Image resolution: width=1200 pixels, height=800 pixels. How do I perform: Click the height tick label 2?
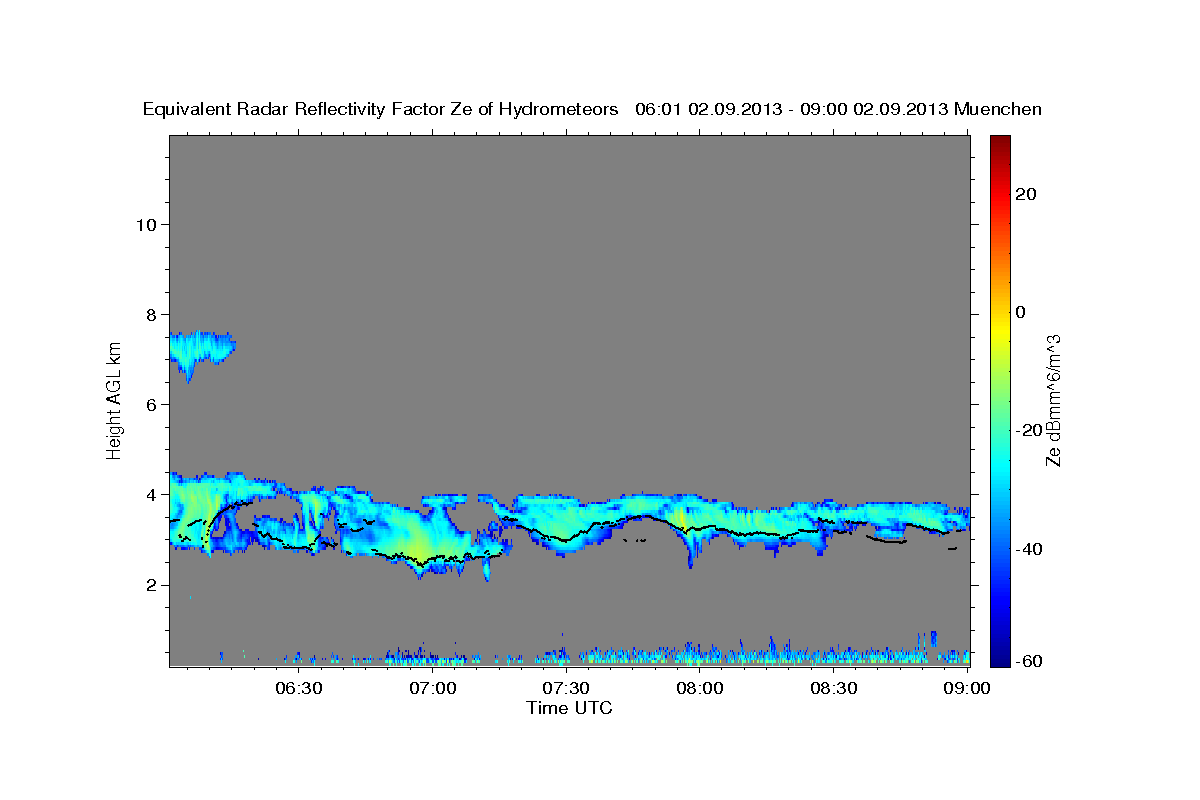[152, 585]
